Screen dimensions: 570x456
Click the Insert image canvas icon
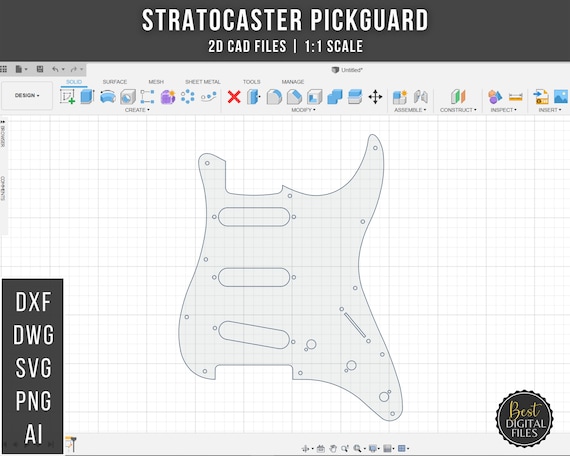pos(561,97)
